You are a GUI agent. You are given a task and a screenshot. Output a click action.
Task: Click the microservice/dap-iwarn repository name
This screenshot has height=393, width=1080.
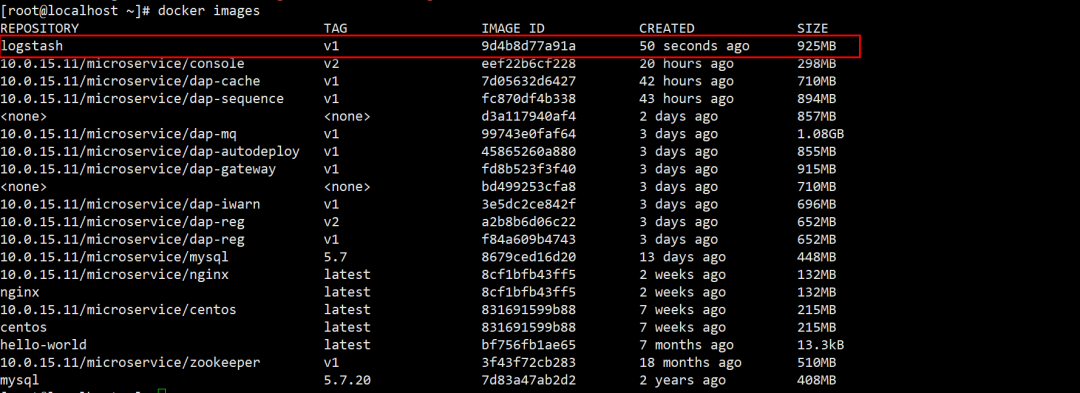pyautogui.click(x=130, y=204)
